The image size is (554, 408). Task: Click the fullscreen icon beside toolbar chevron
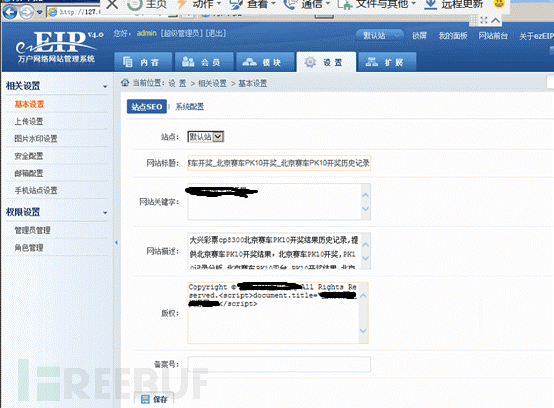click(x=484, y=20)
